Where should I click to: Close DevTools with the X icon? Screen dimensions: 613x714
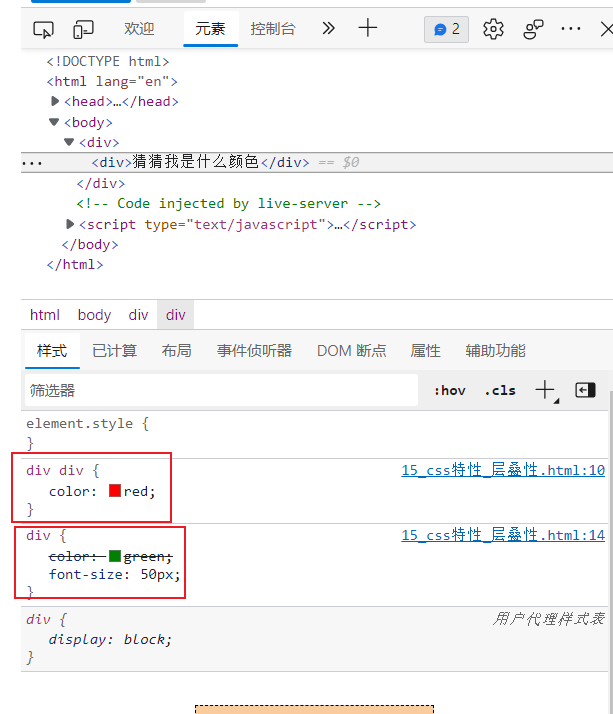tap(606, 30)
